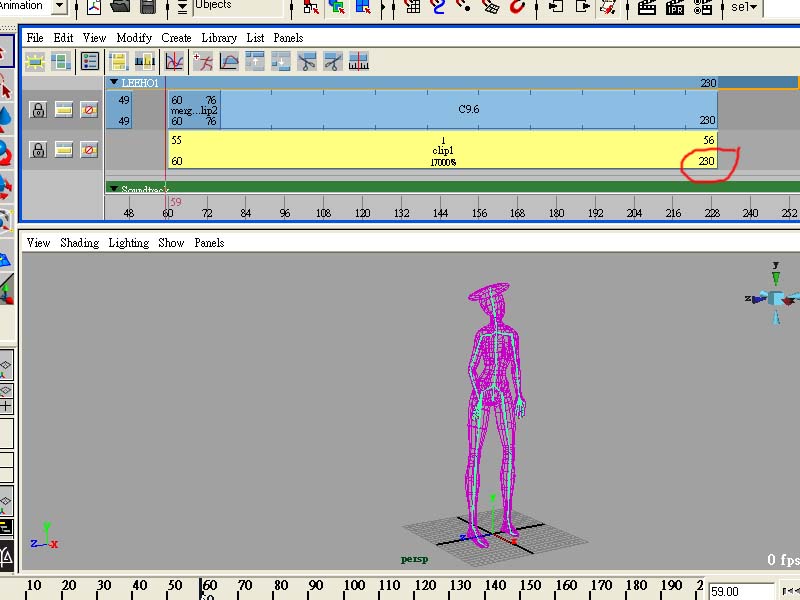This screenshot has height=600, width=800.
Task: Select the merg...lip2 clip
Action: tap(194, 110)
